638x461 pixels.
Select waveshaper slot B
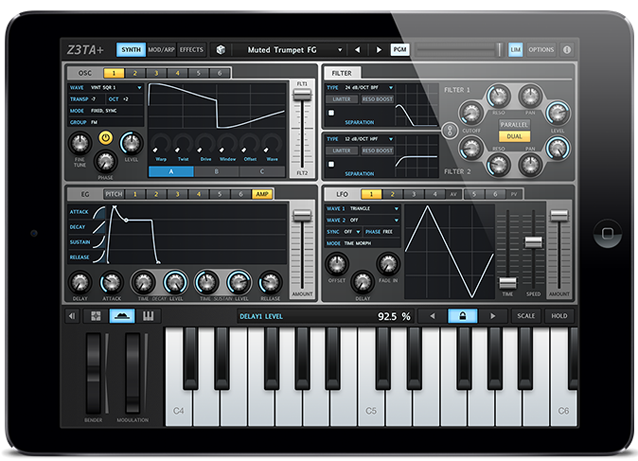coord(216,171)
